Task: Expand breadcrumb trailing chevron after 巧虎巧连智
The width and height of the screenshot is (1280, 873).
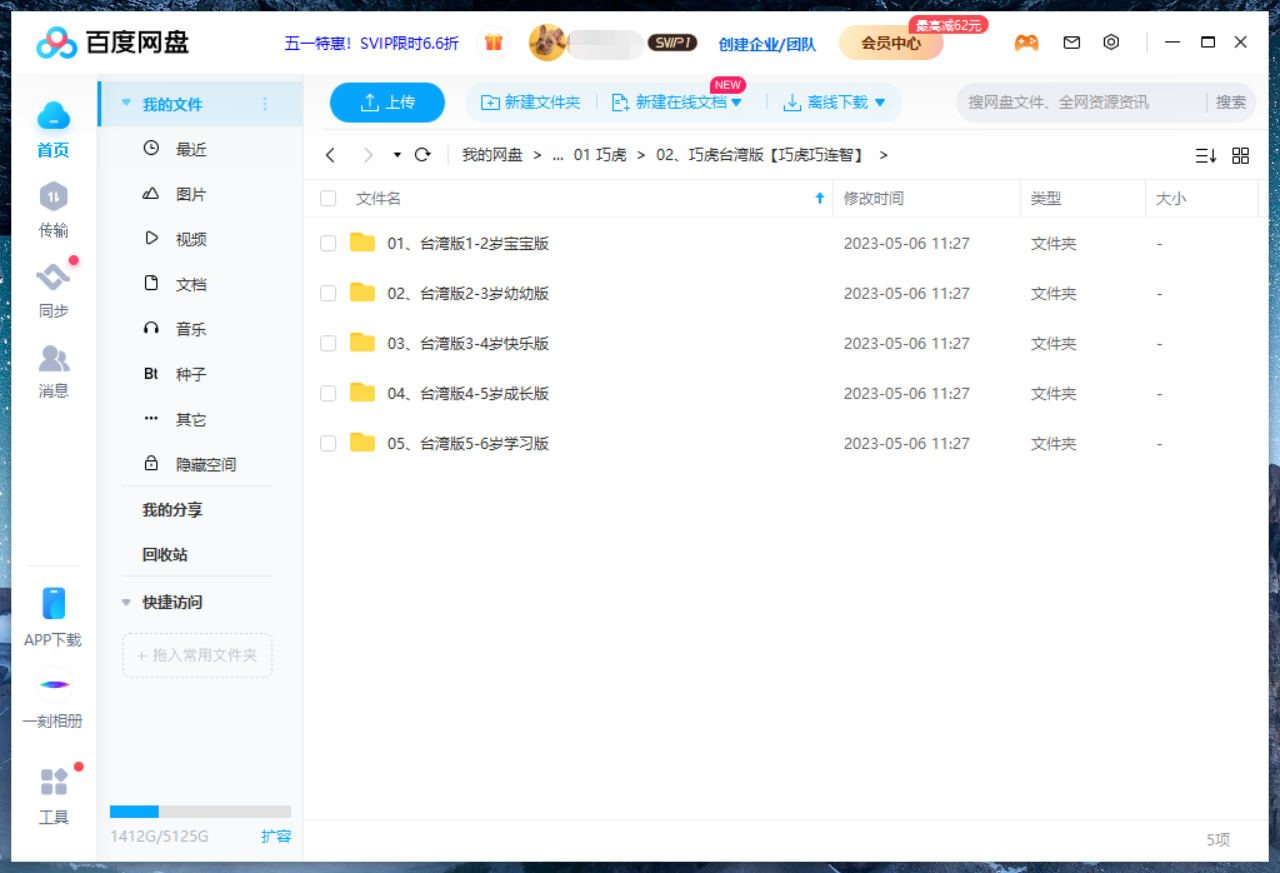Action: pyautogui.click(x=883, y=155)
